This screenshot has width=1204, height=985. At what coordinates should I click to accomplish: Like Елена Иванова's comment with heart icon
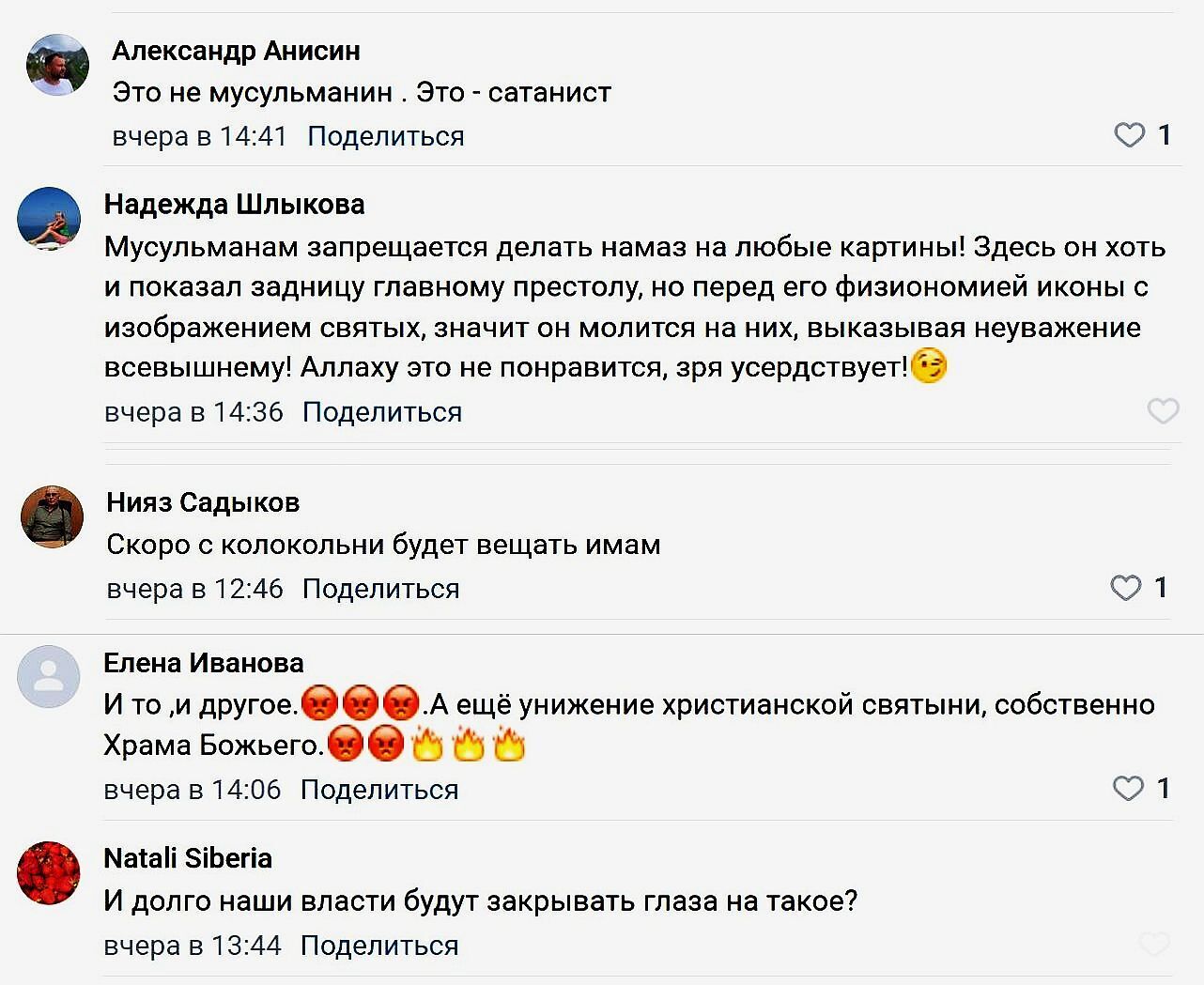pos(1128,788)
